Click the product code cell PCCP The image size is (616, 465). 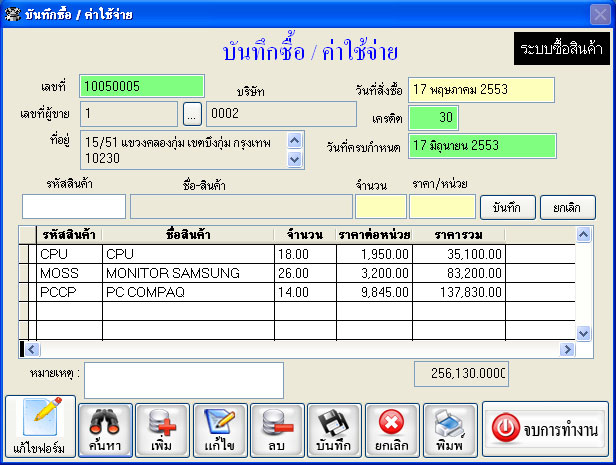69,292
